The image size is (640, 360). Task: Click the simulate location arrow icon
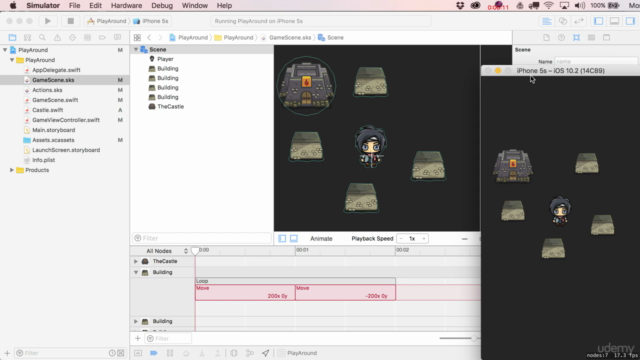click(x=265, y=353)
